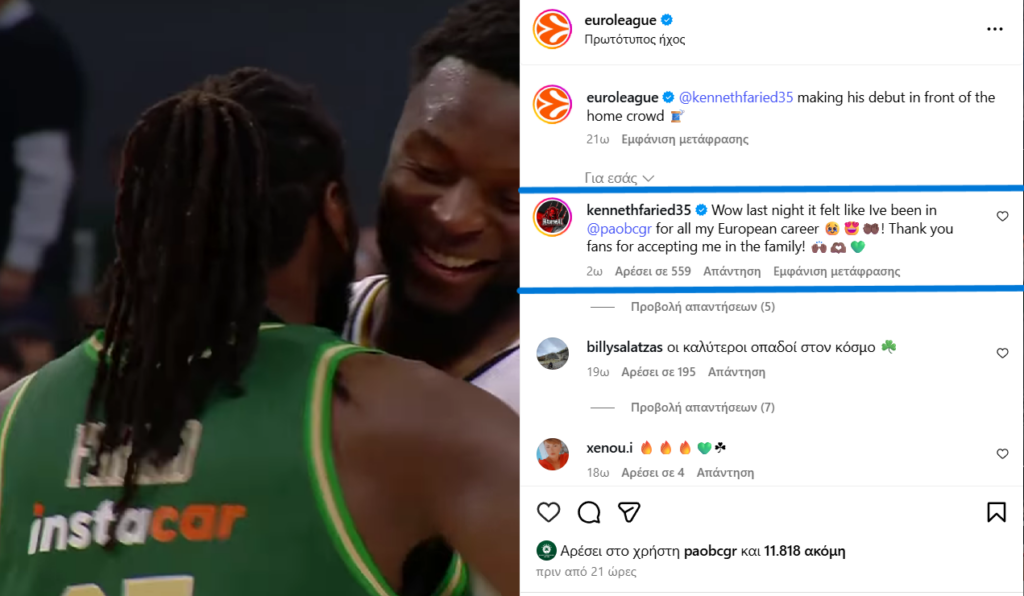The image size is (1024, 596).
Task: Open the comment bubble icon
Action: click(x=589, y=512)
